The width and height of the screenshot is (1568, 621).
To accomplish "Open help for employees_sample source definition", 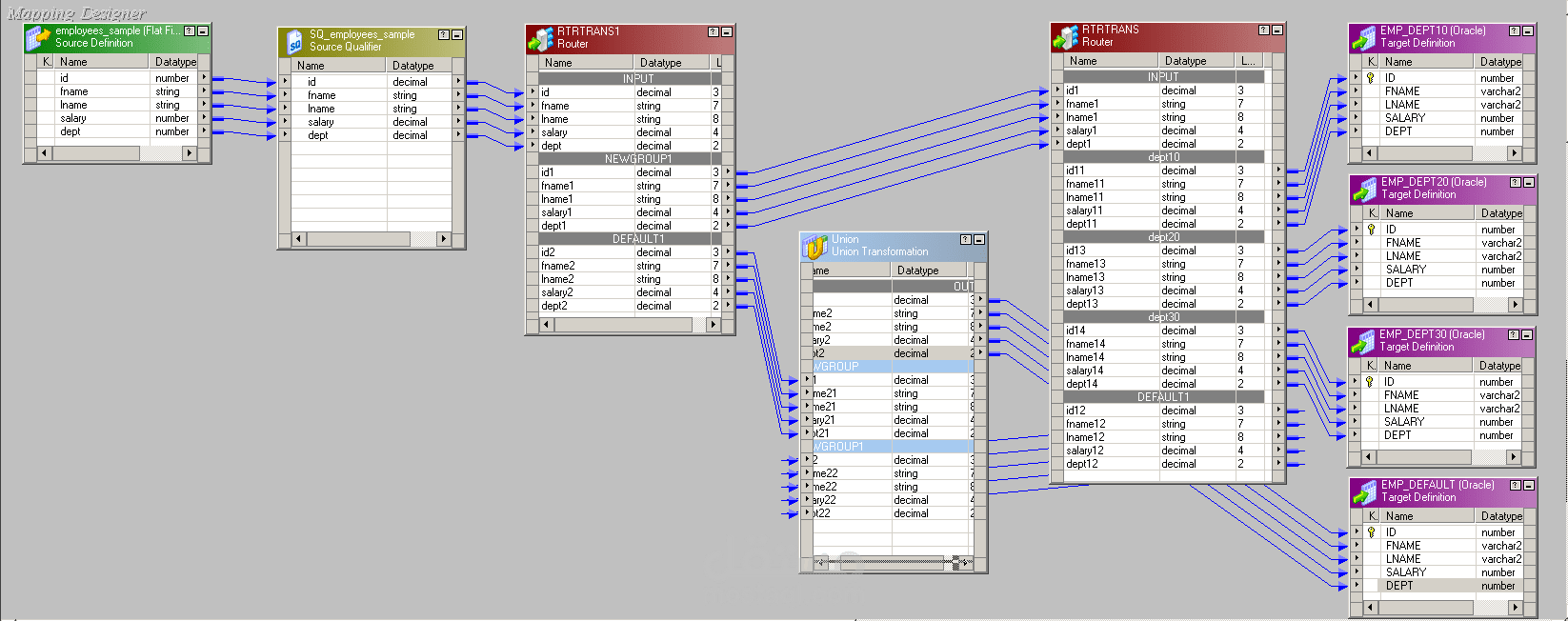I will pos(189,31).
